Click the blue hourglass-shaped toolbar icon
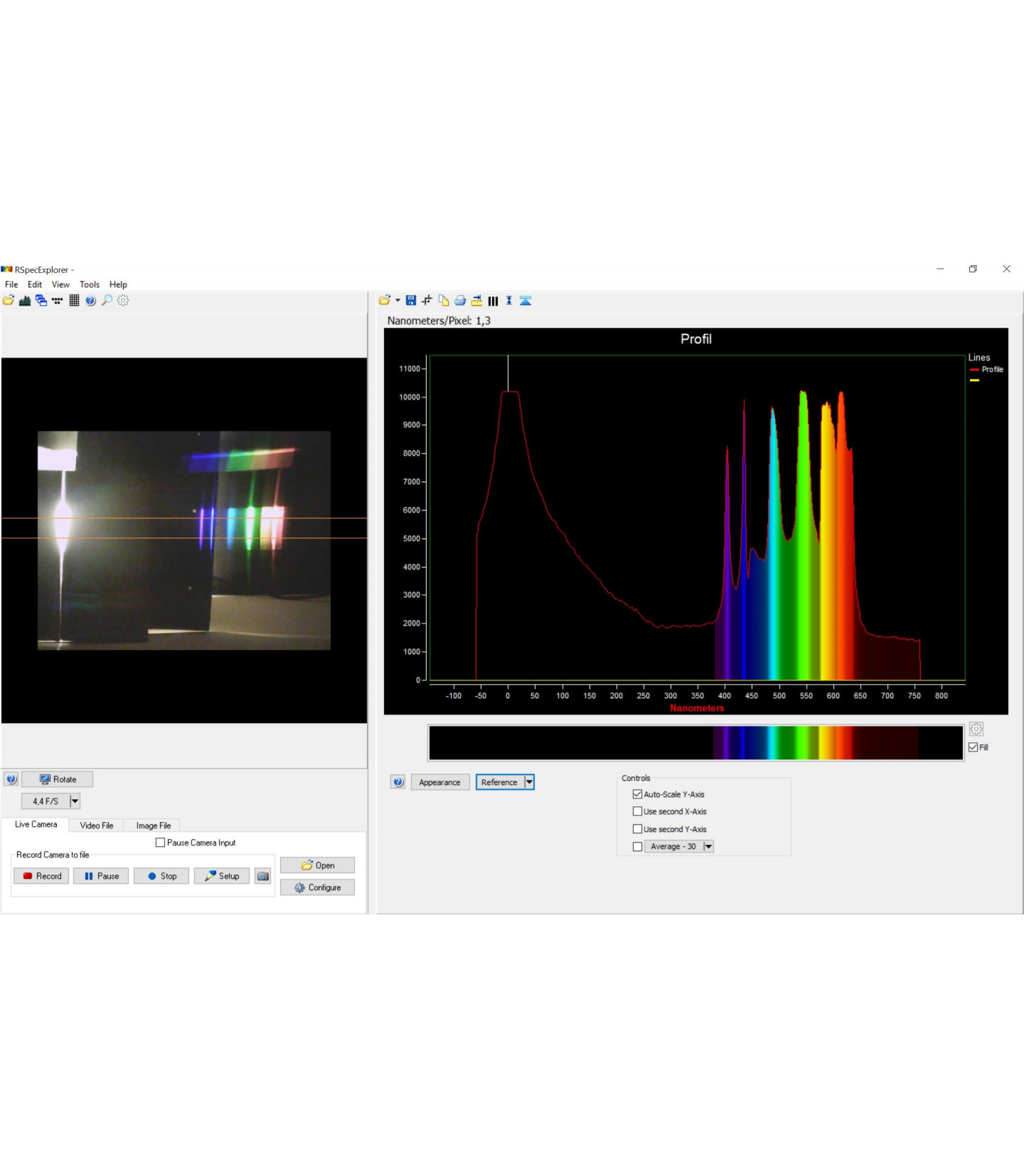Viewport: 1024px width, 1176px height. [x=526, y=301]
